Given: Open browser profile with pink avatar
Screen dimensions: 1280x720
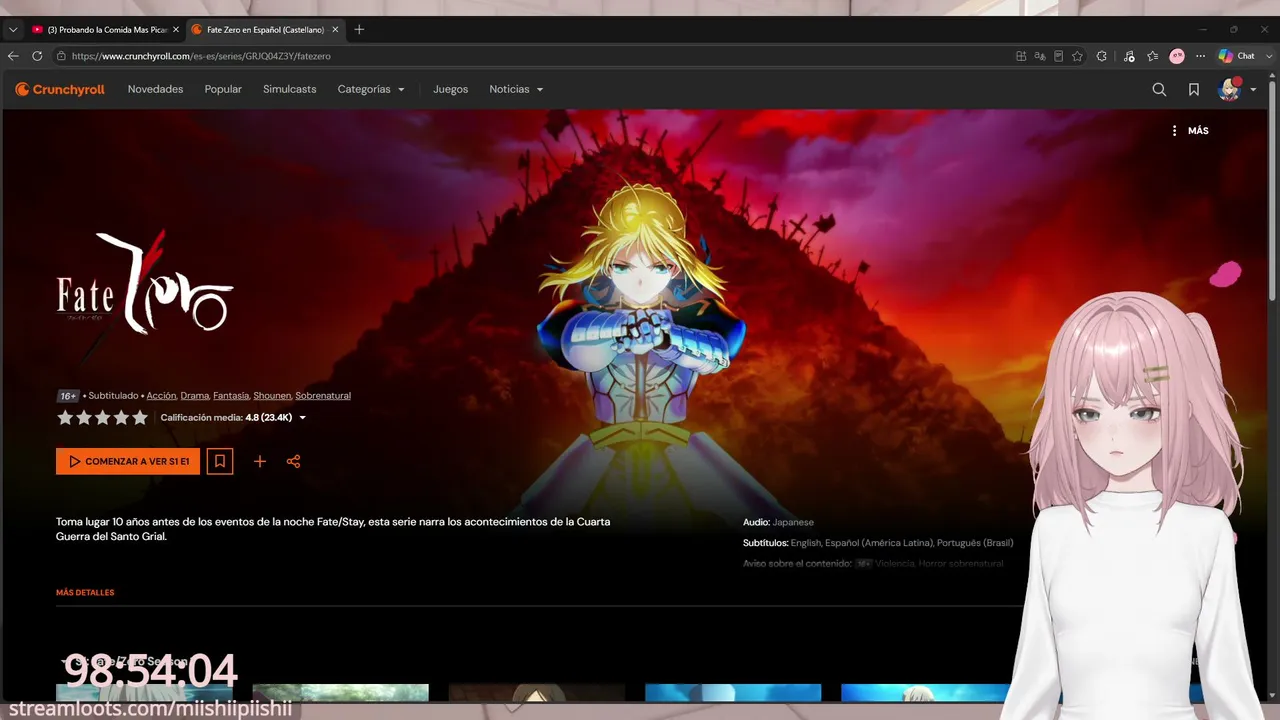Looking at the screenshot, I should click(1177, 56).
